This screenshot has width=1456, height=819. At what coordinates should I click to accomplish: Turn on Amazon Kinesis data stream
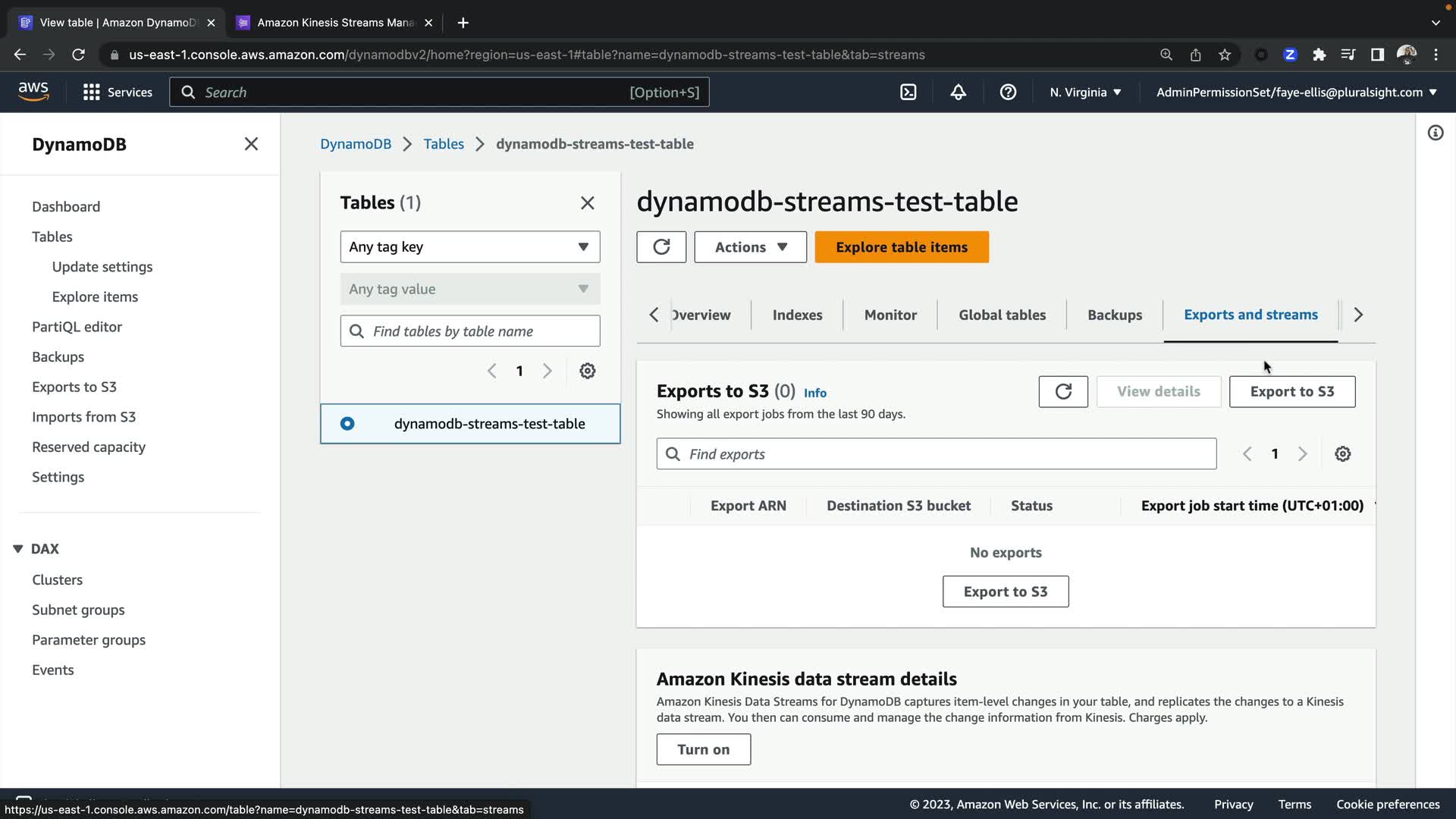[x=703, y=749]
